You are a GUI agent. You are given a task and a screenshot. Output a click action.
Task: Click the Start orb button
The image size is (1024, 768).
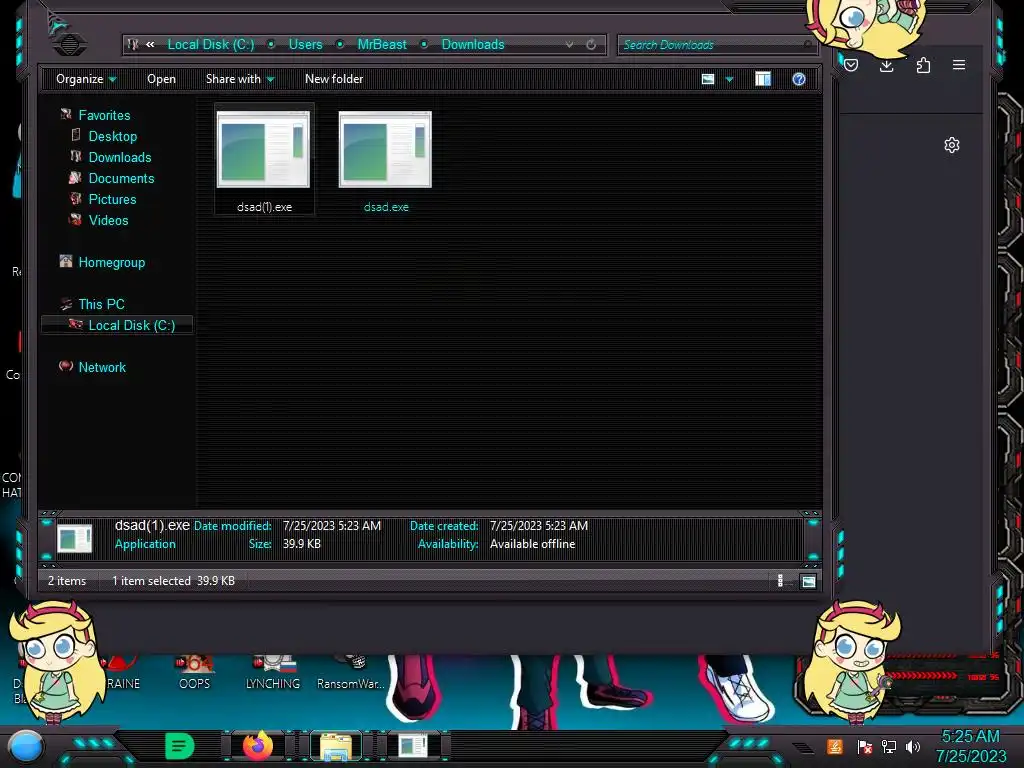point(25,746)
